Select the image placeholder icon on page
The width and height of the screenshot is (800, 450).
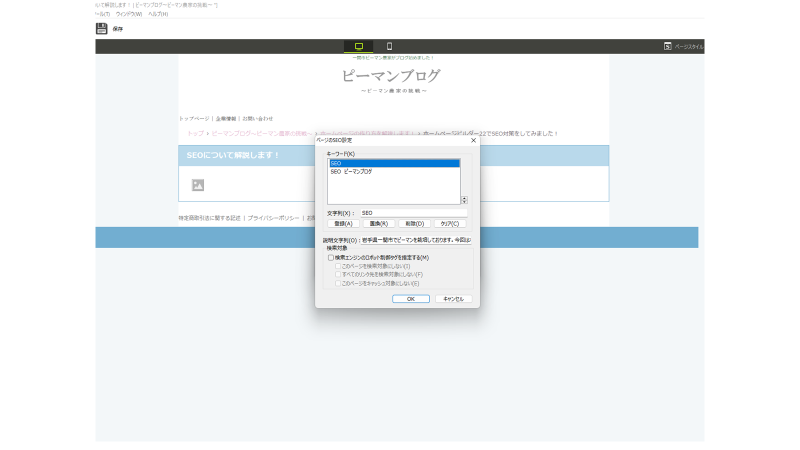pos(198,185)
